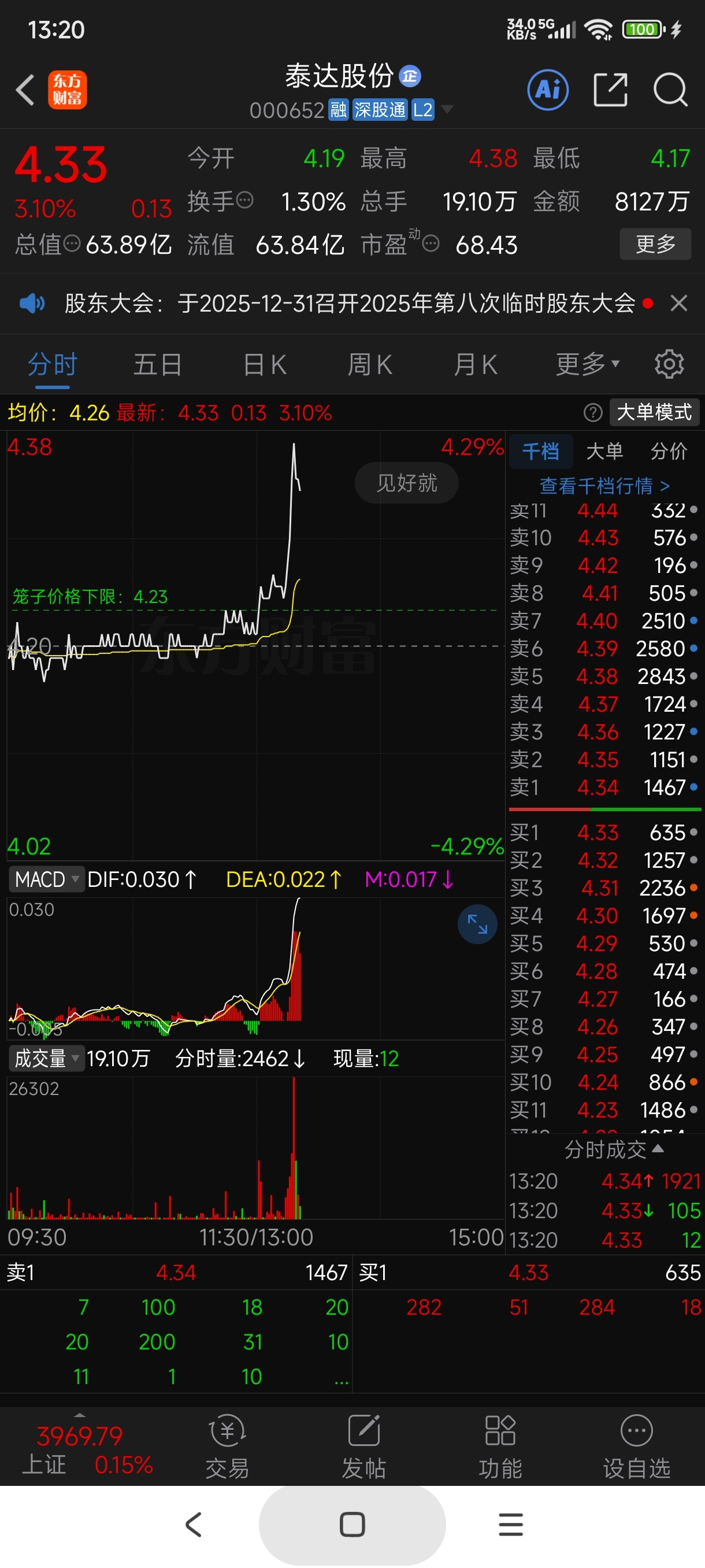The image size is (705, 1568).
Task: Open the 交易 trade icon
Action: pos(228,1447)
